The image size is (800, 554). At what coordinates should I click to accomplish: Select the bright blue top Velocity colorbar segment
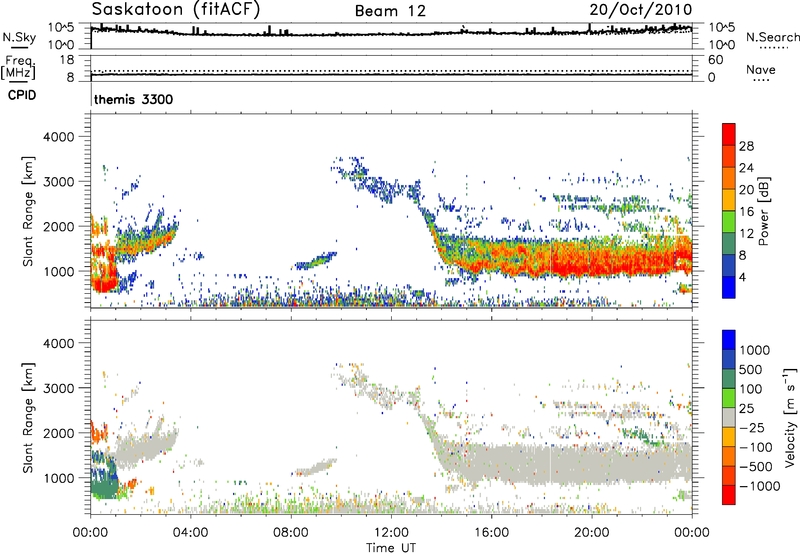(729, 340)
